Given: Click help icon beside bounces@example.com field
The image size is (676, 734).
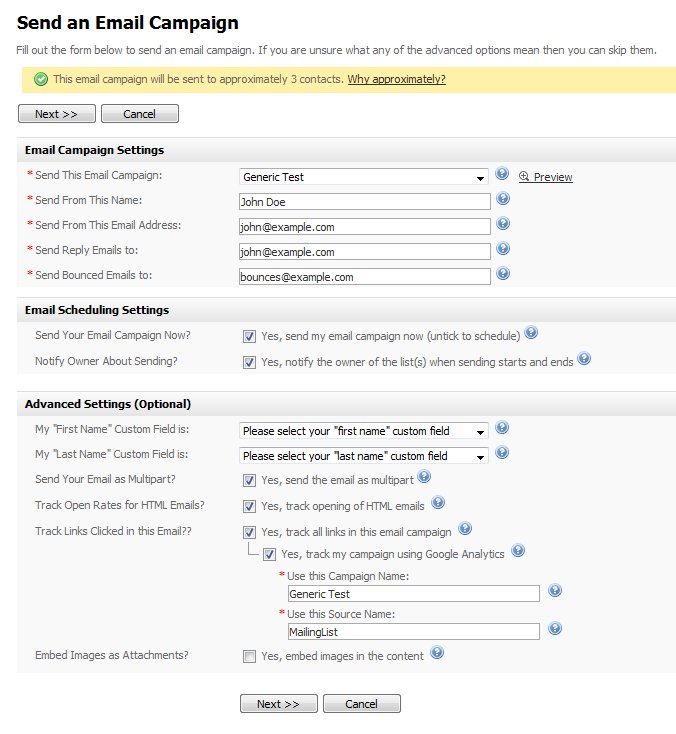Looking at the screenshot, I should (503, 273).
